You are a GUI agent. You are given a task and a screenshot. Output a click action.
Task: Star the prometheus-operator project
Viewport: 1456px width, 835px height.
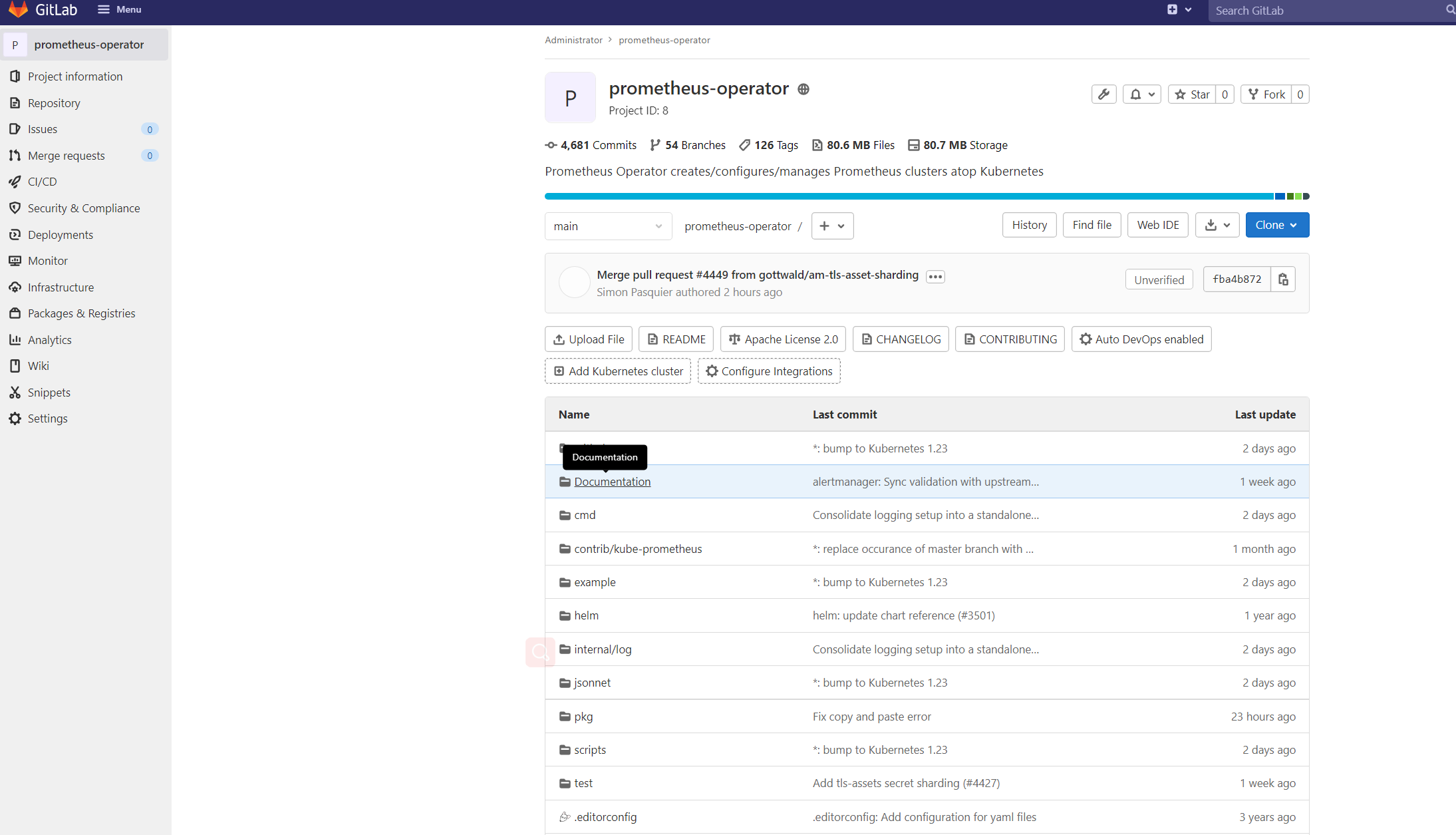[x=1192, y=94]
